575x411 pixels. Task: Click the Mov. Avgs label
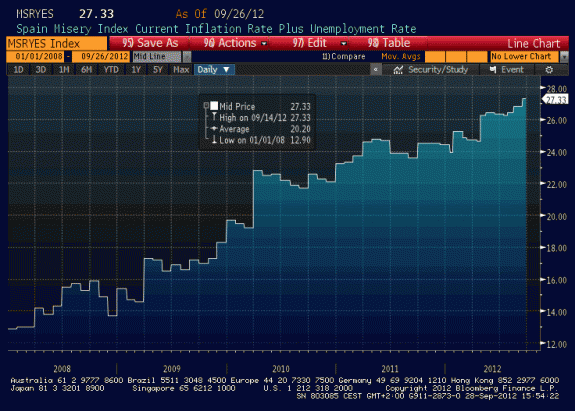[401, 56]
